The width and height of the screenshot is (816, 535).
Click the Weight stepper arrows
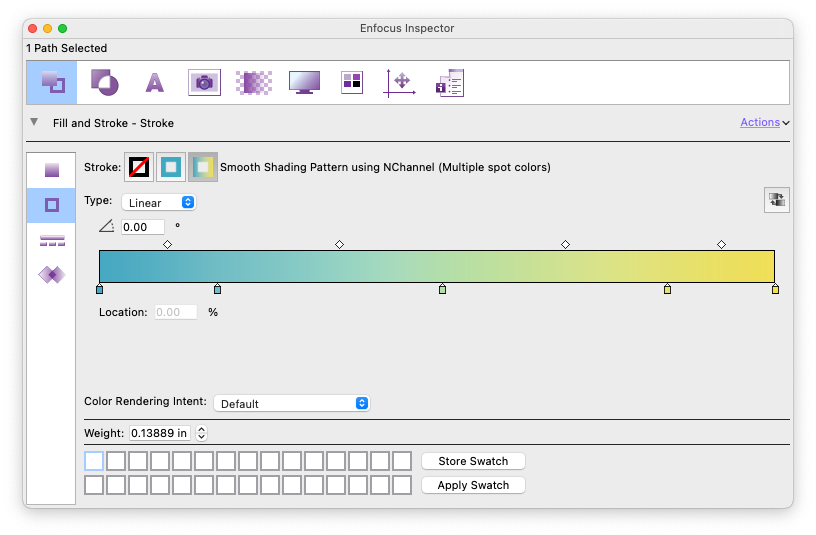(x=201, y=433)
